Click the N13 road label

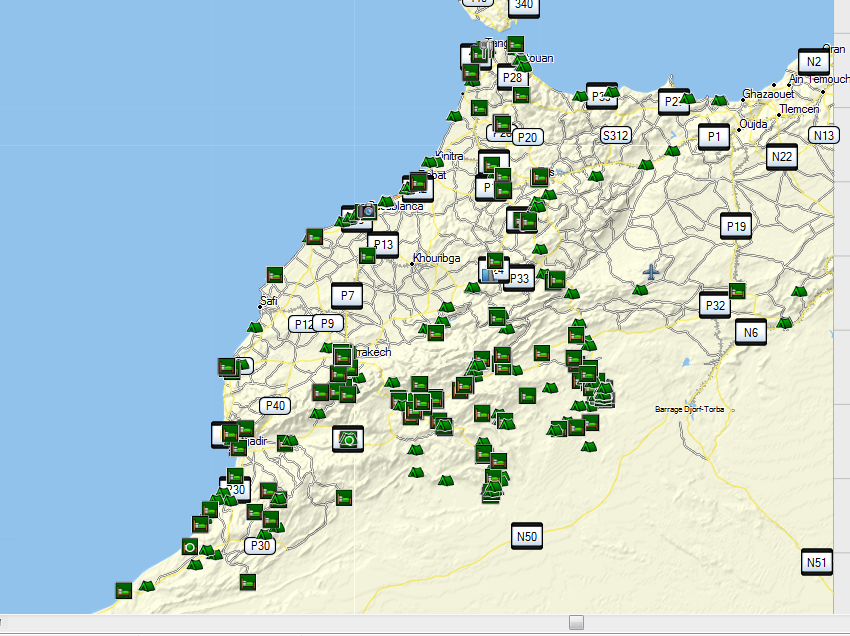[x=824, y=135]
